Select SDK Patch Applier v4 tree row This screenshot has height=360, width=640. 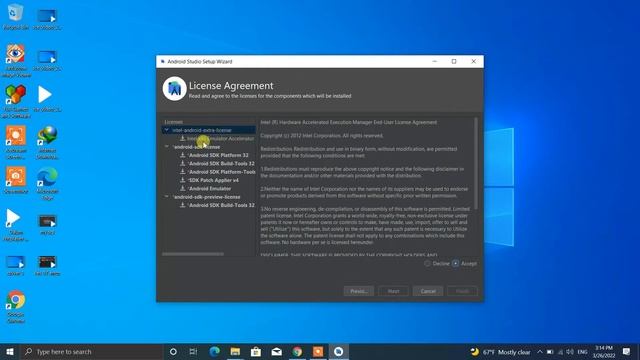[213, 180]
